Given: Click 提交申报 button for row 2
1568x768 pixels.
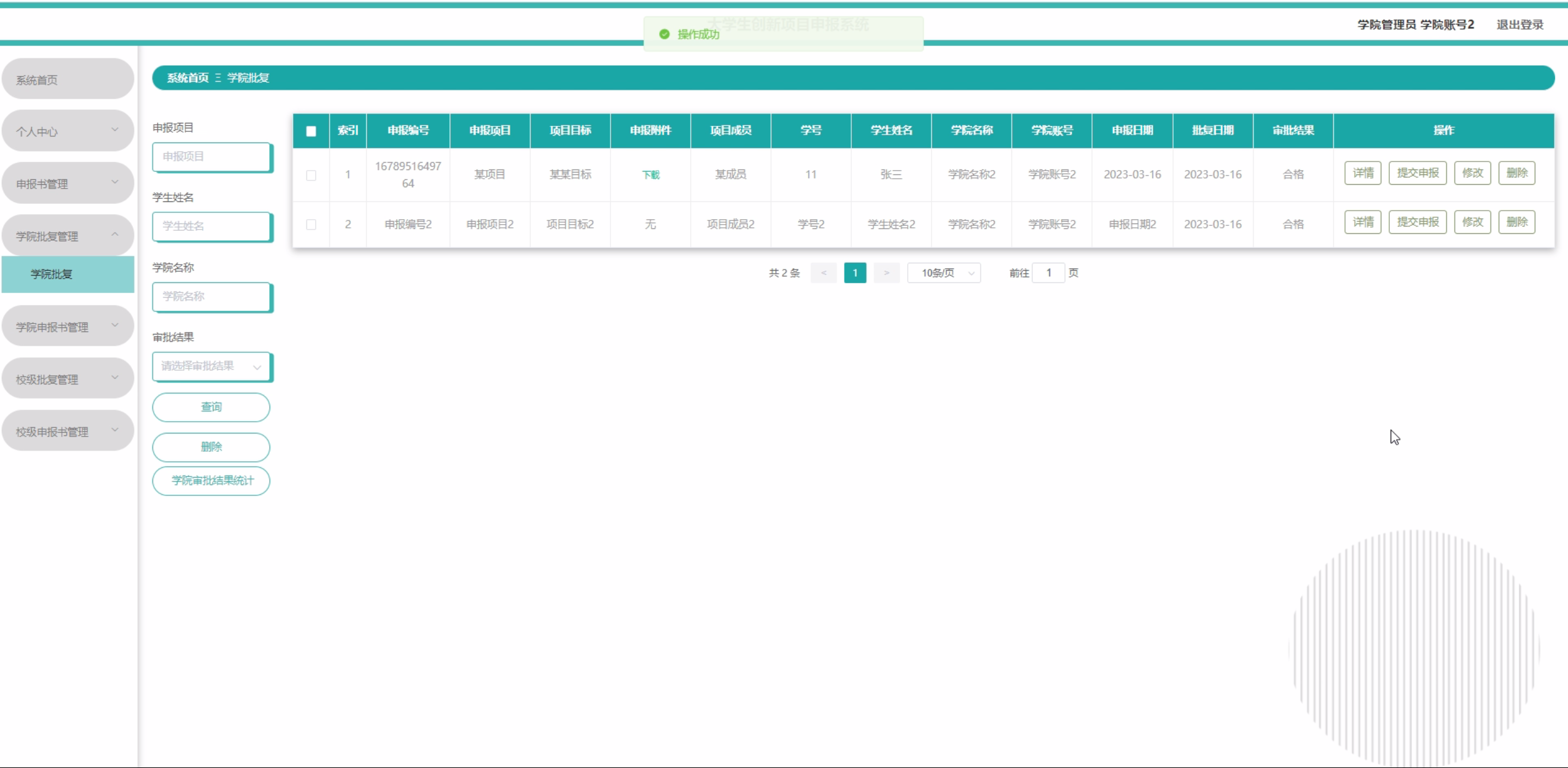Looking at the screenshot, I should pyautogui.click(x=1417, y=222).
